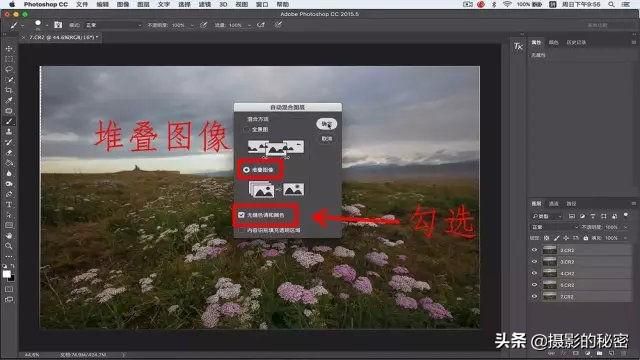640x360 pixels.
Task: Select the Lasso tool
Action: [x=9, y=69]
